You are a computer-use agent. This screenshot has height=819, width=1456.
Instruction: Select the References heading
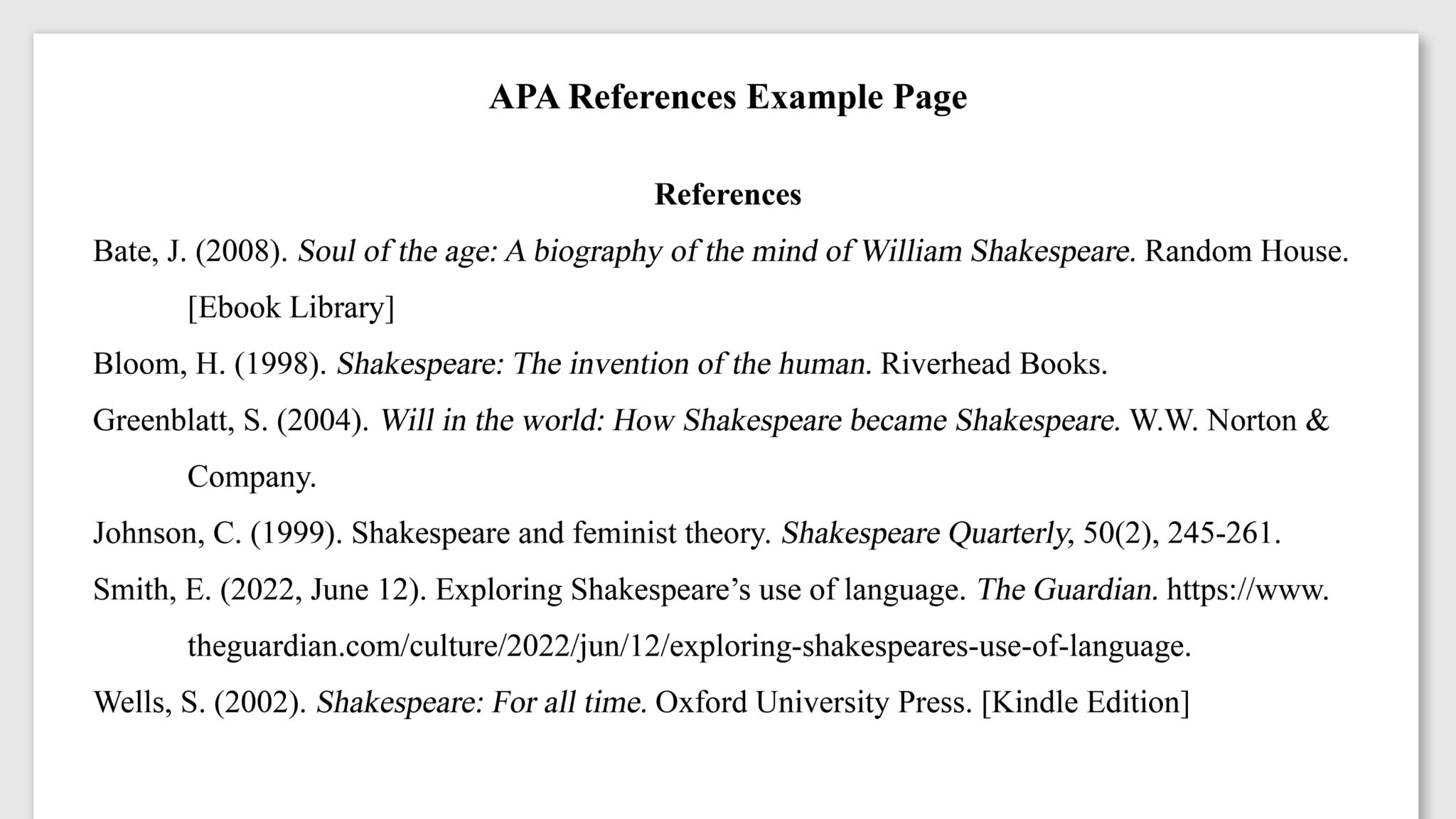coord(727,196)
